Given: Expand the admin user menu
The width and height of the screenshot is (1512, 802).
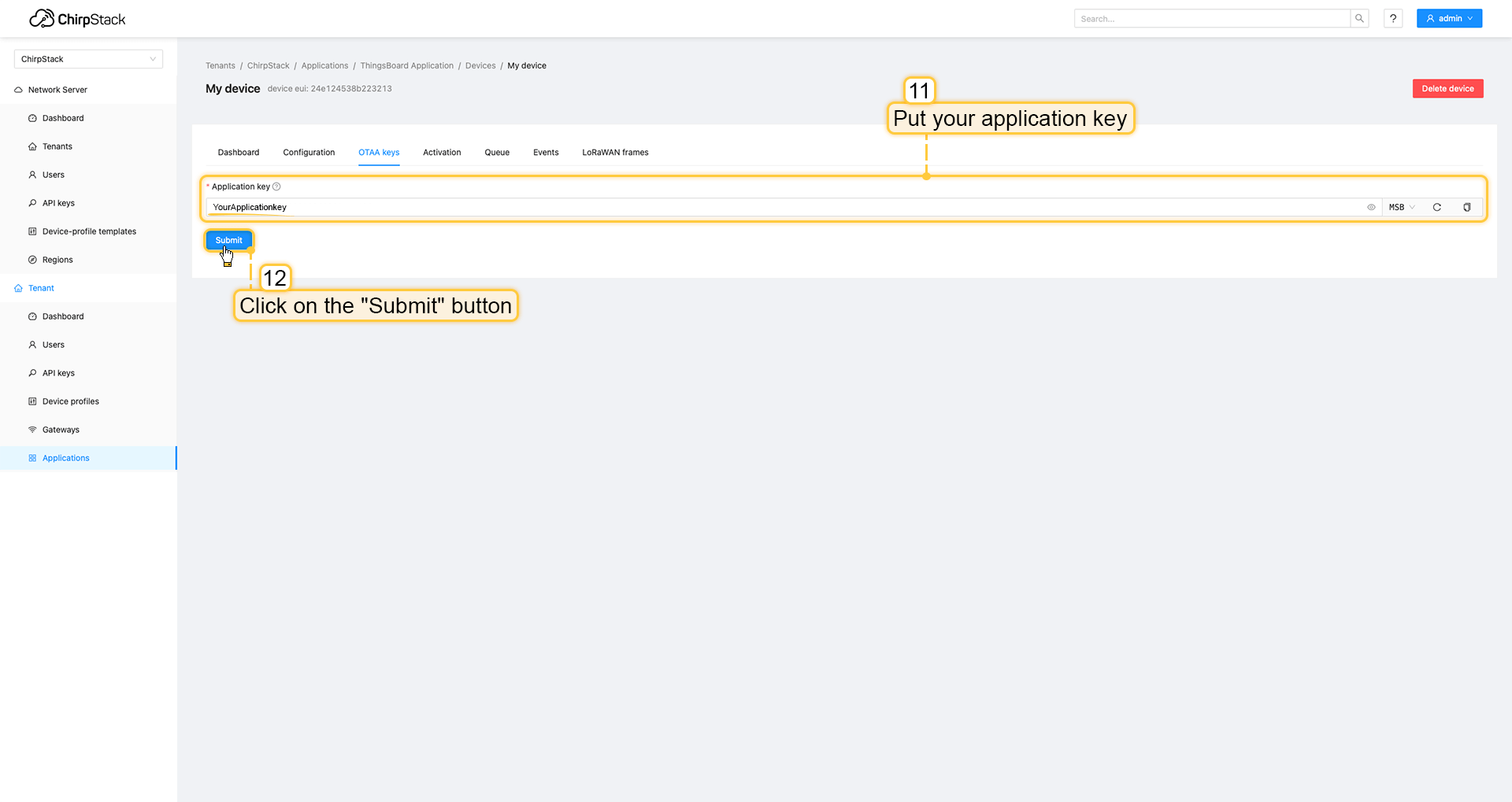Looking at the screenshot, I should [1449, 19].
